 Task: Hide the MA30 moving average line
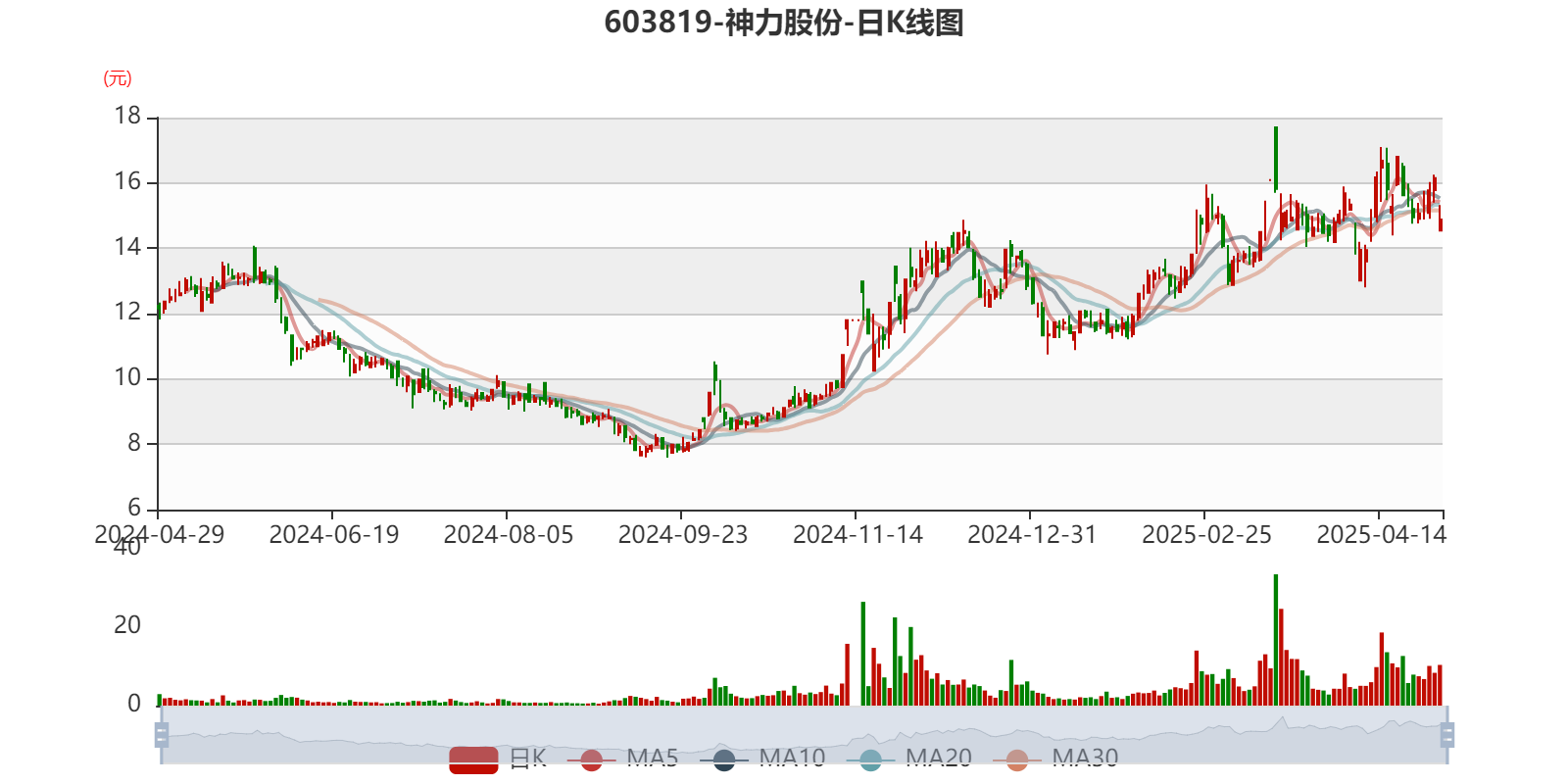coord(1055,759)
